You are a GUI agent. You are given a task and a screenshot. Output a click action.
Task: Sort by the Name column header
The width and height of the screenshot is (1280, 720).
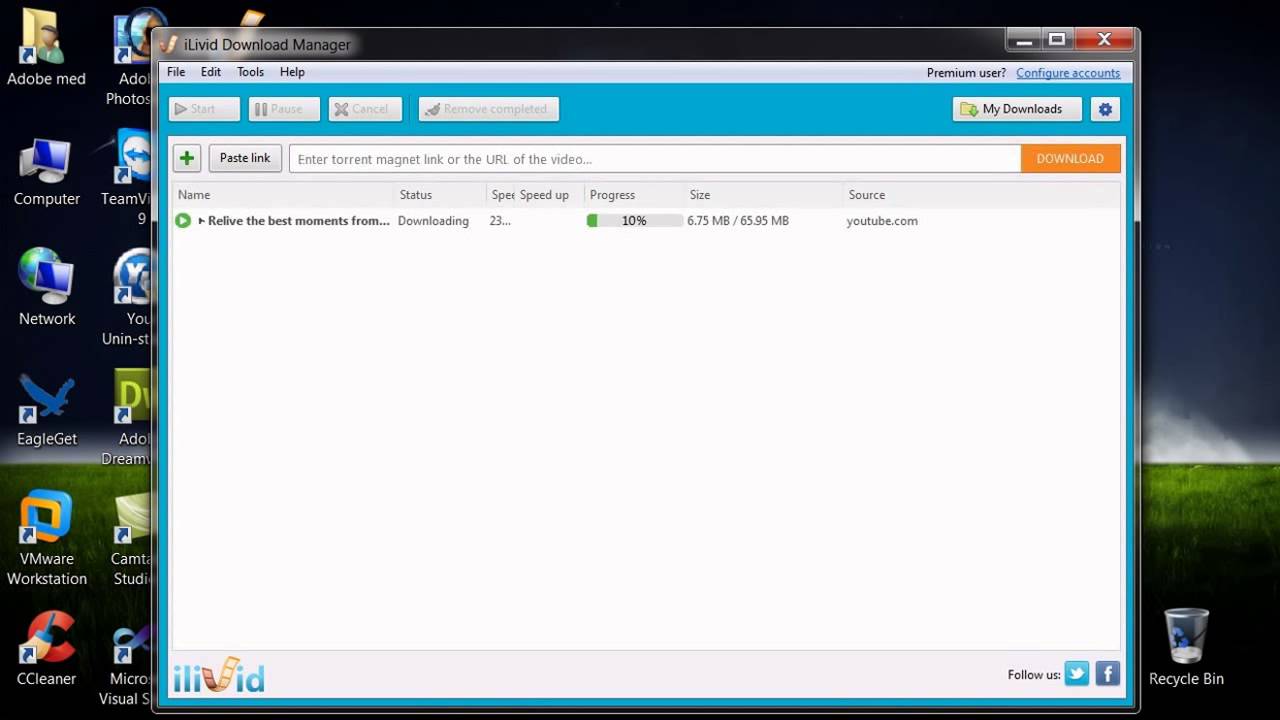[284, 195]
